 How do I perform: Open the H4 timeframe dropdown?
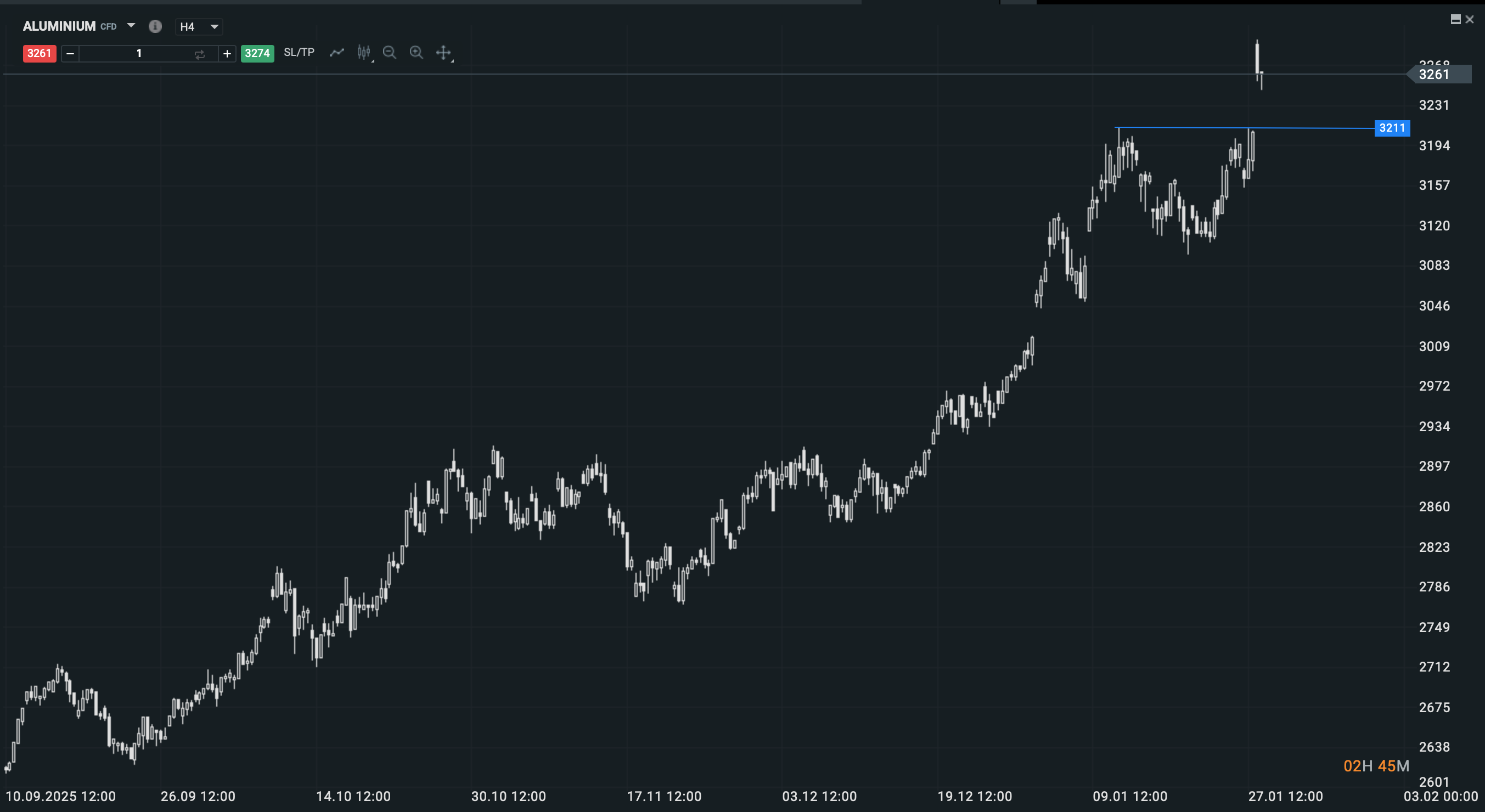point(199,26)
